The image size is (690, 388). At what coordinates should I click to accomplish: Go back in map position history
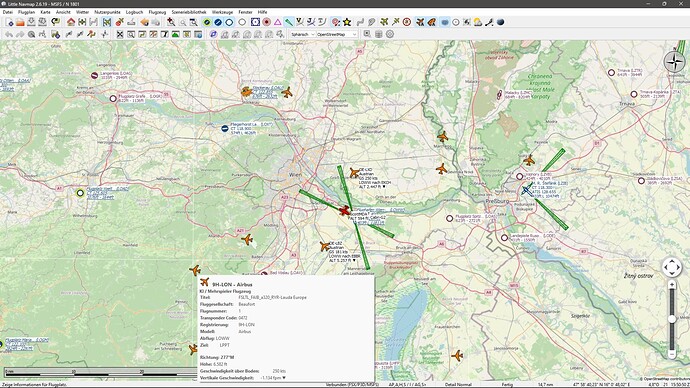(144, 22)
